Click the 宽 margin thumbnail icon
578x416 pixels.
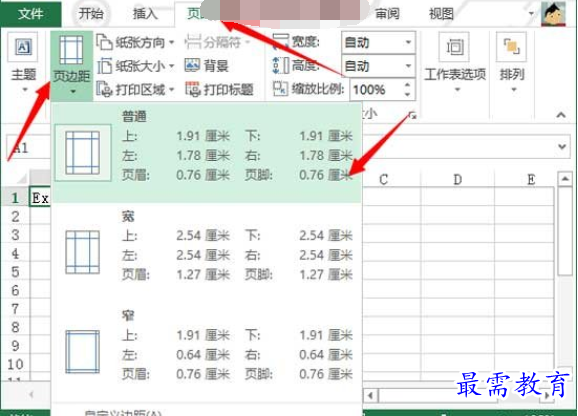(x=83, y=252)
